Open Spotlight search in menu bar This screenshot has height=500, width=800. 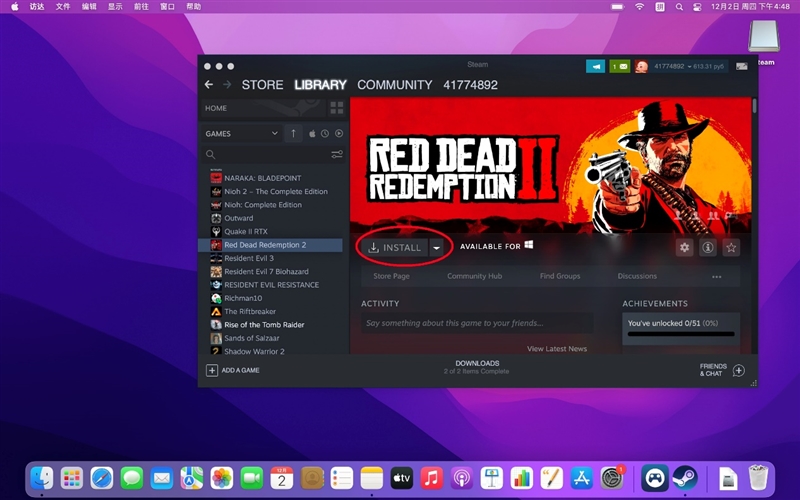[679, 7]
